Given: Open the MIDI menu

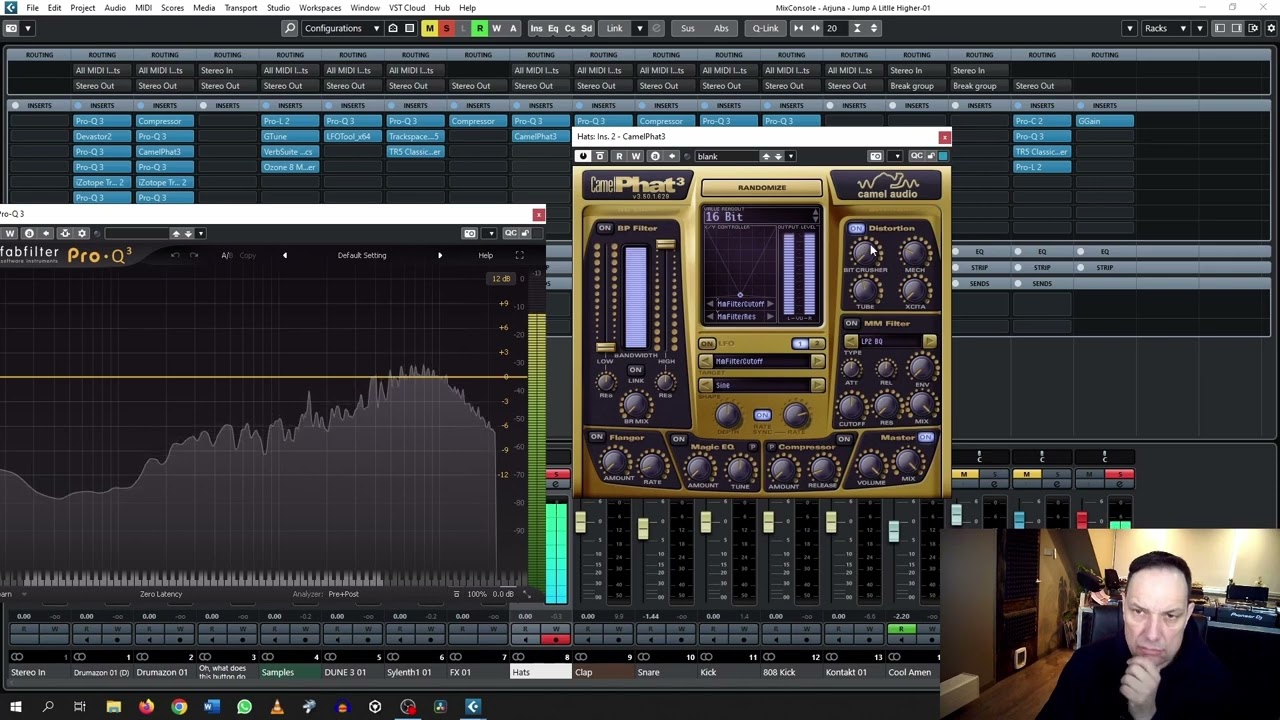Looking at the screenshot, I should (143, 8).
